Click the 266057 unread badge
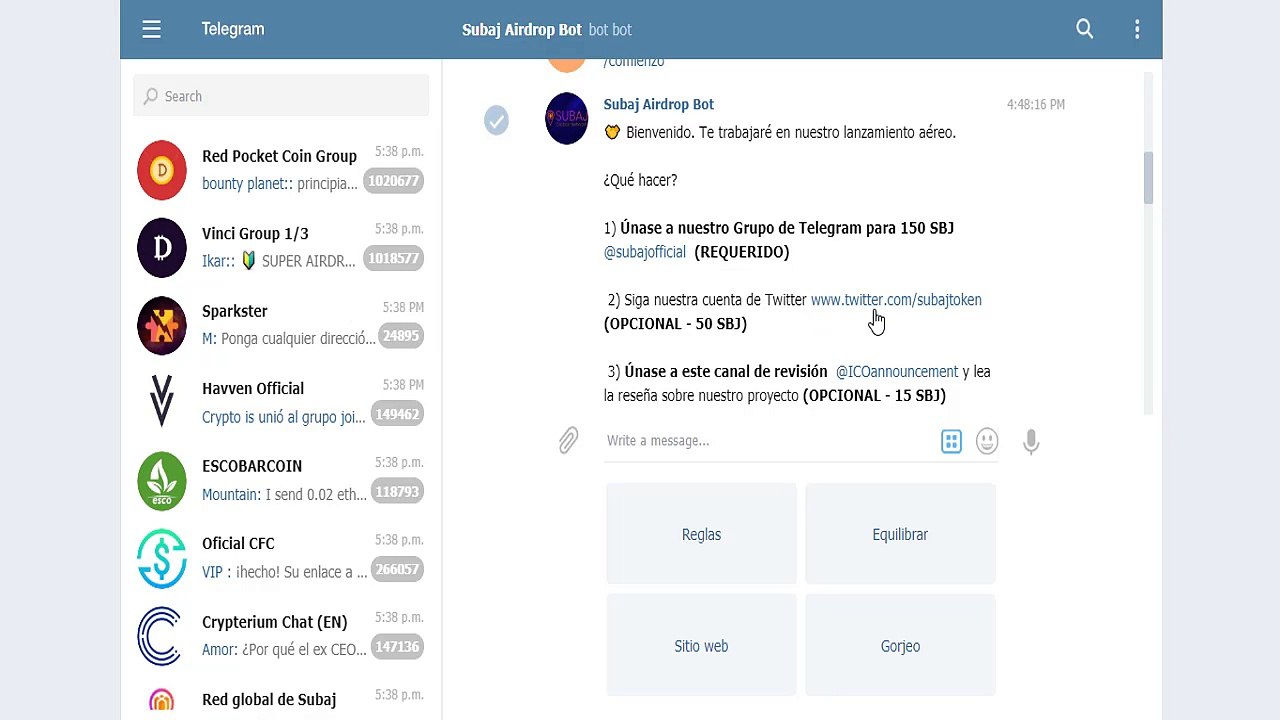 (397, 569)
